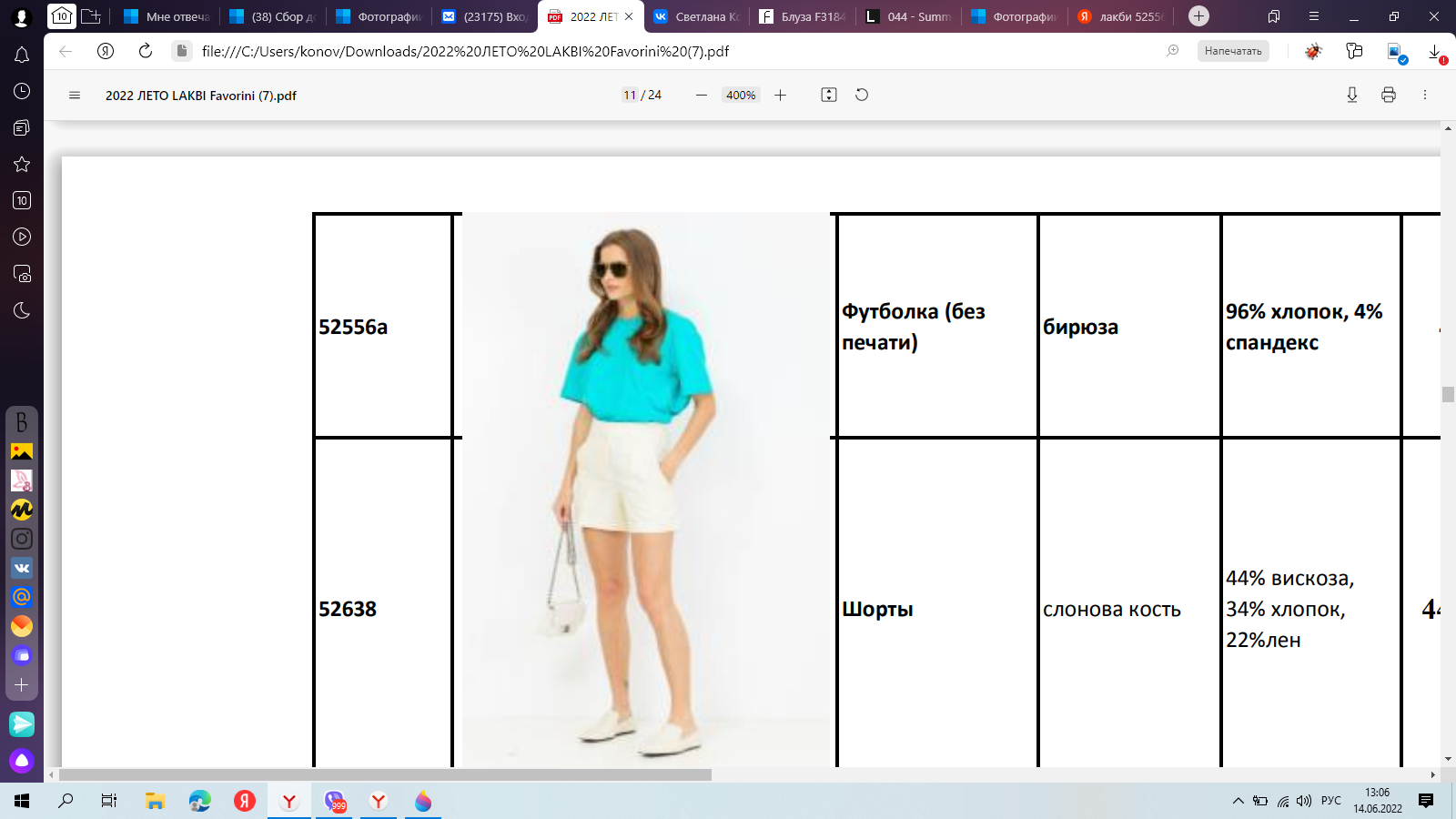Open the sidebar screenshot tool
Image resolution: width=1456 pixels, height=819 pixels.
pos(22,273)
